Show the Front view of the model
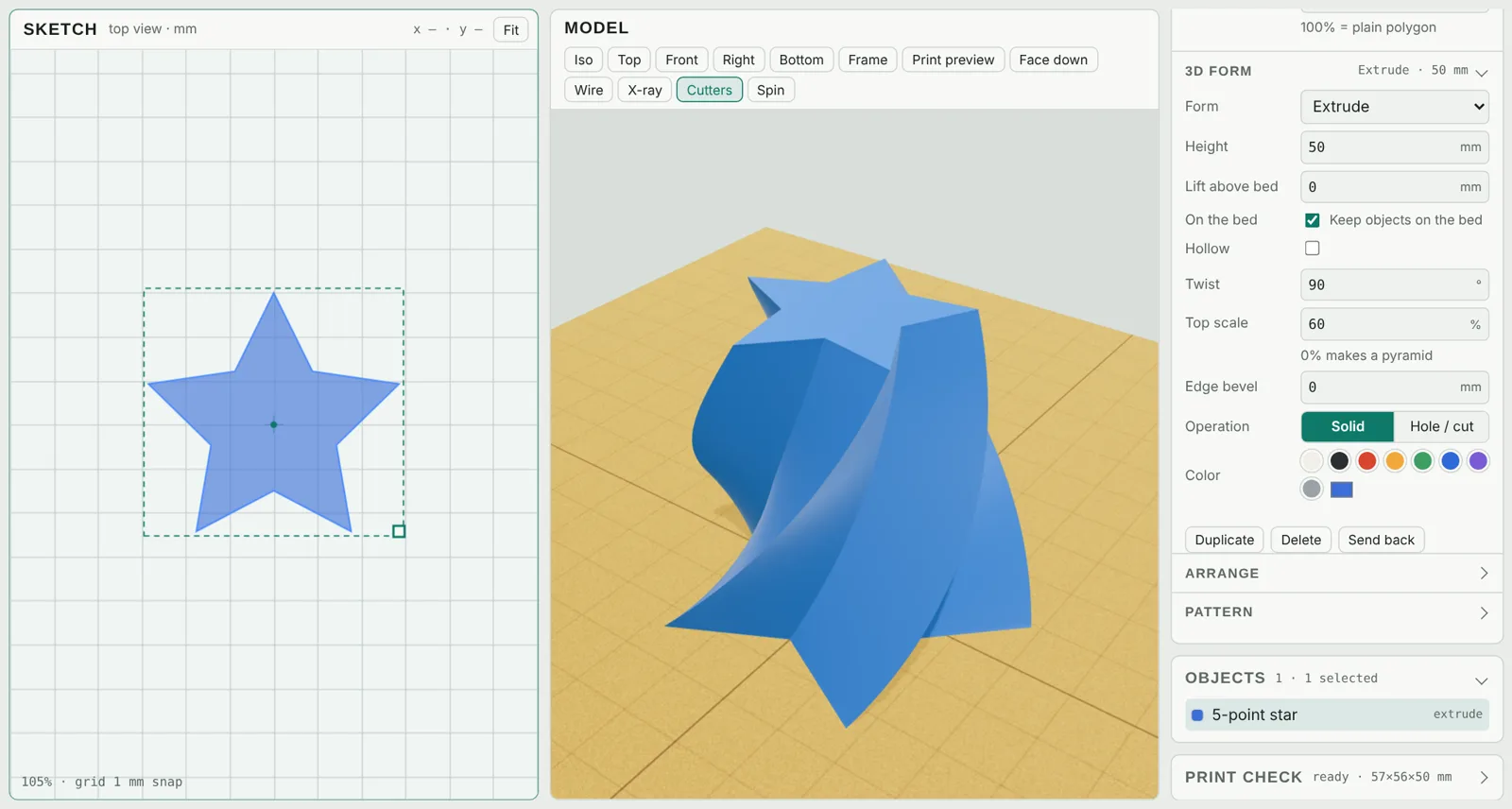 click(x=681, y=60)
